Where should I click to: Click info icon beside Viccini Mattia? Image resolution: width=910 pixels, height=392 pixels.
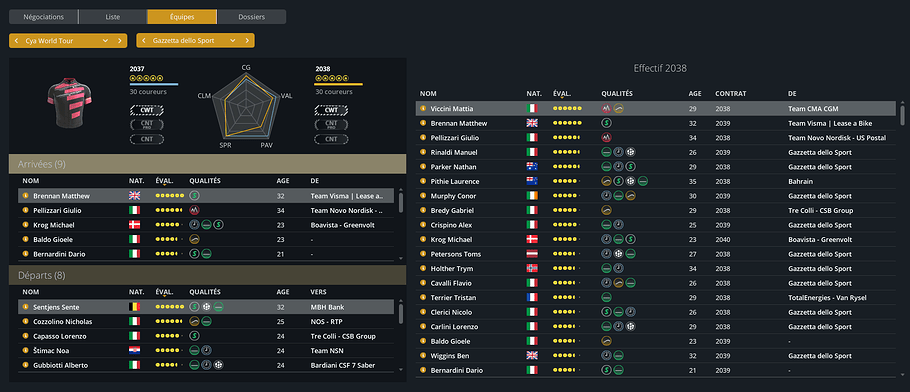point(423,109)
